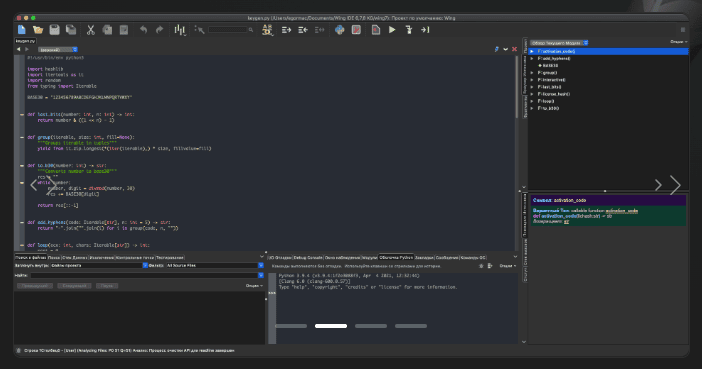This screenshot has height=369, width=702.
Task: Expand the interactive() tree entry
Action: click(532, 80)
